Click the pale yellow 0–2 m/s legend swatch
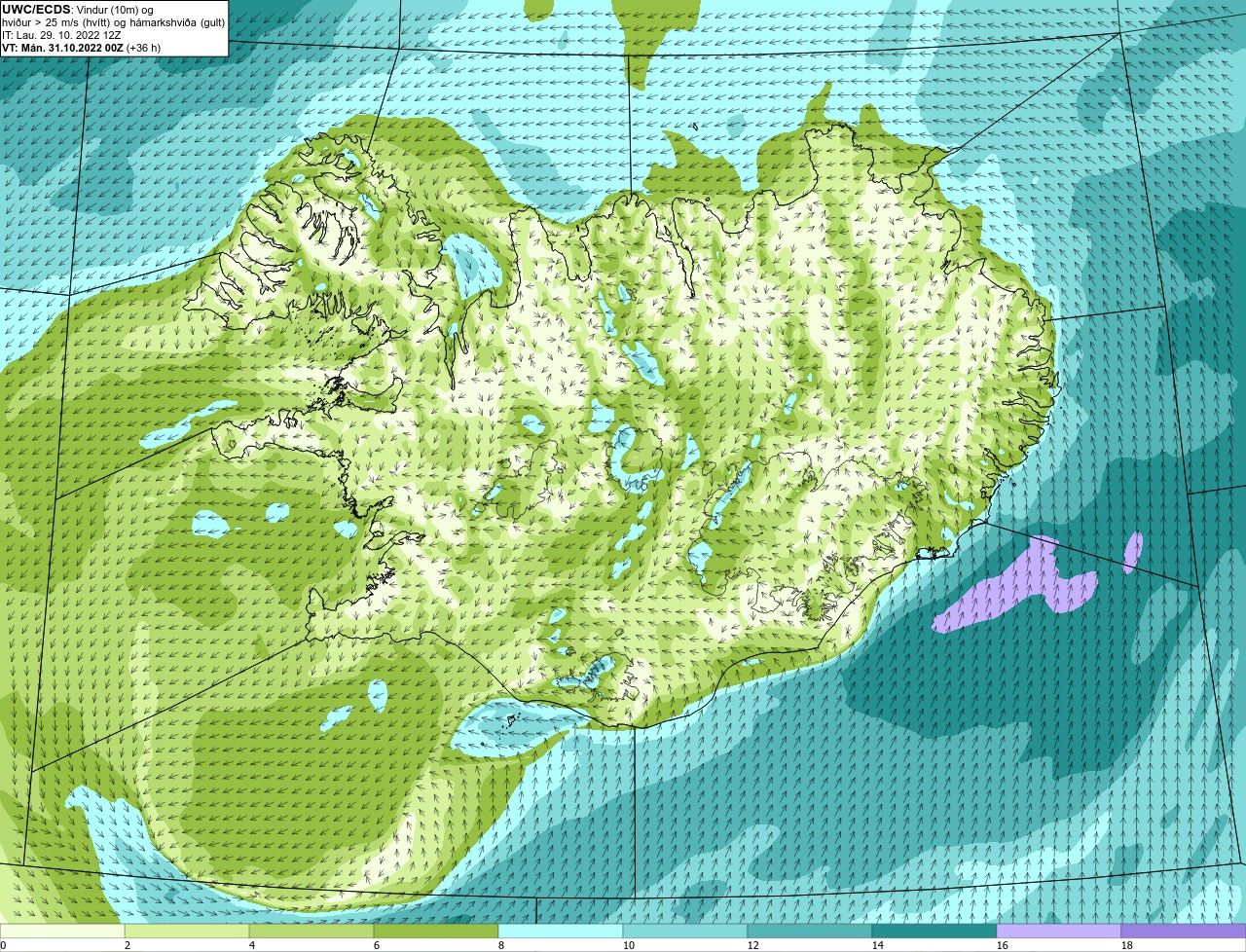This screenshot has height=952, width=1246. (62, 931)
